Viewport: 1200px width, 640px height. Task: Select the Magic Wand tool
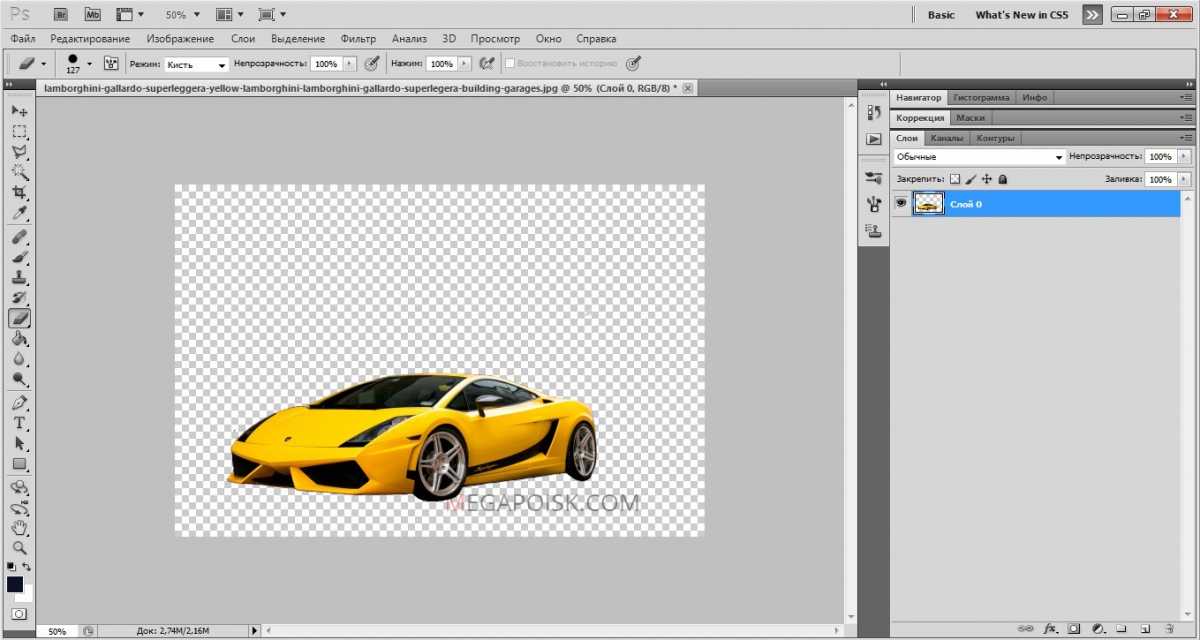point(19,172)
